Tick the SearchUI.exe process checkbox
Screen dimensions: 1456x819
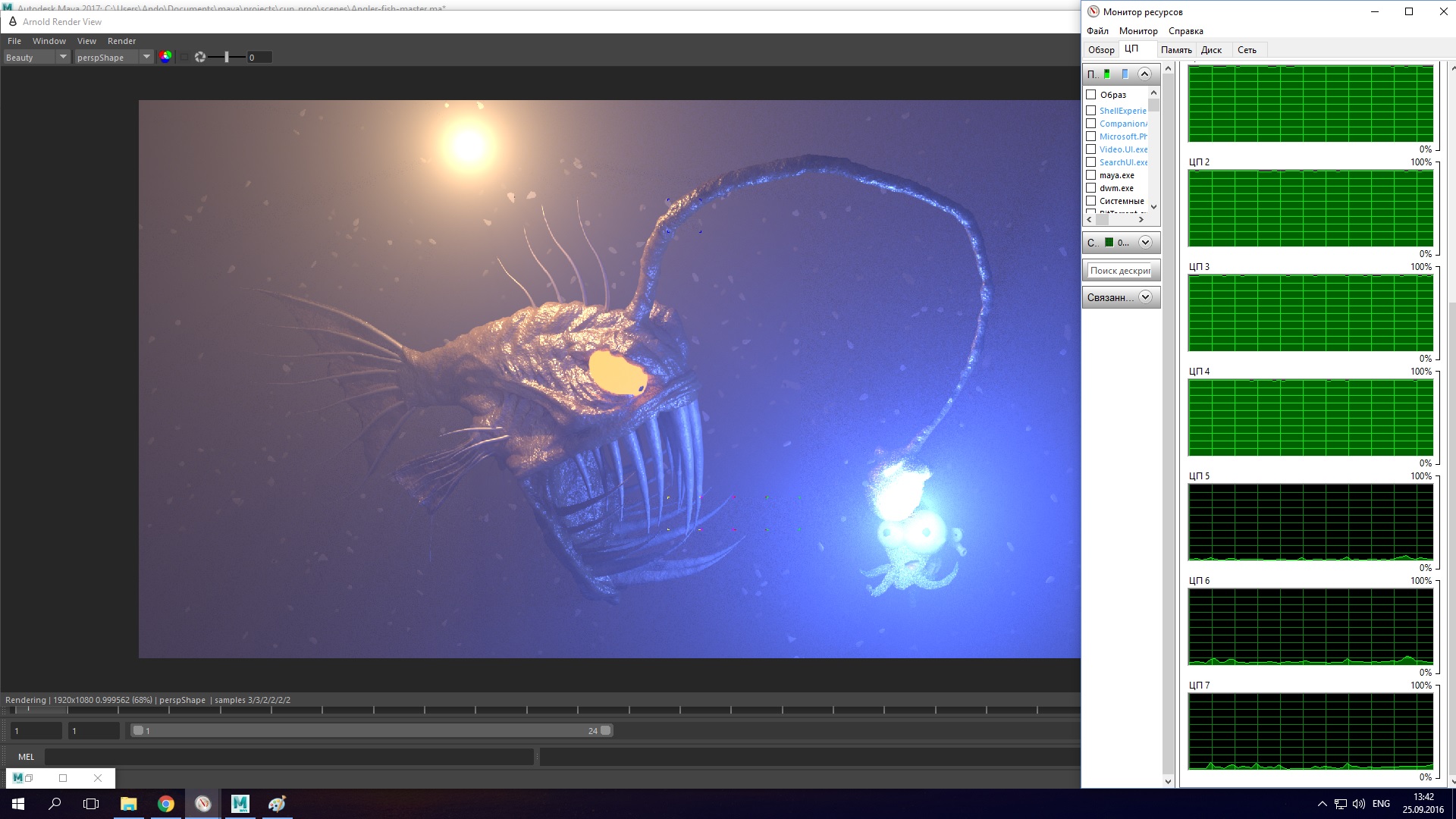pos(1091,162)
